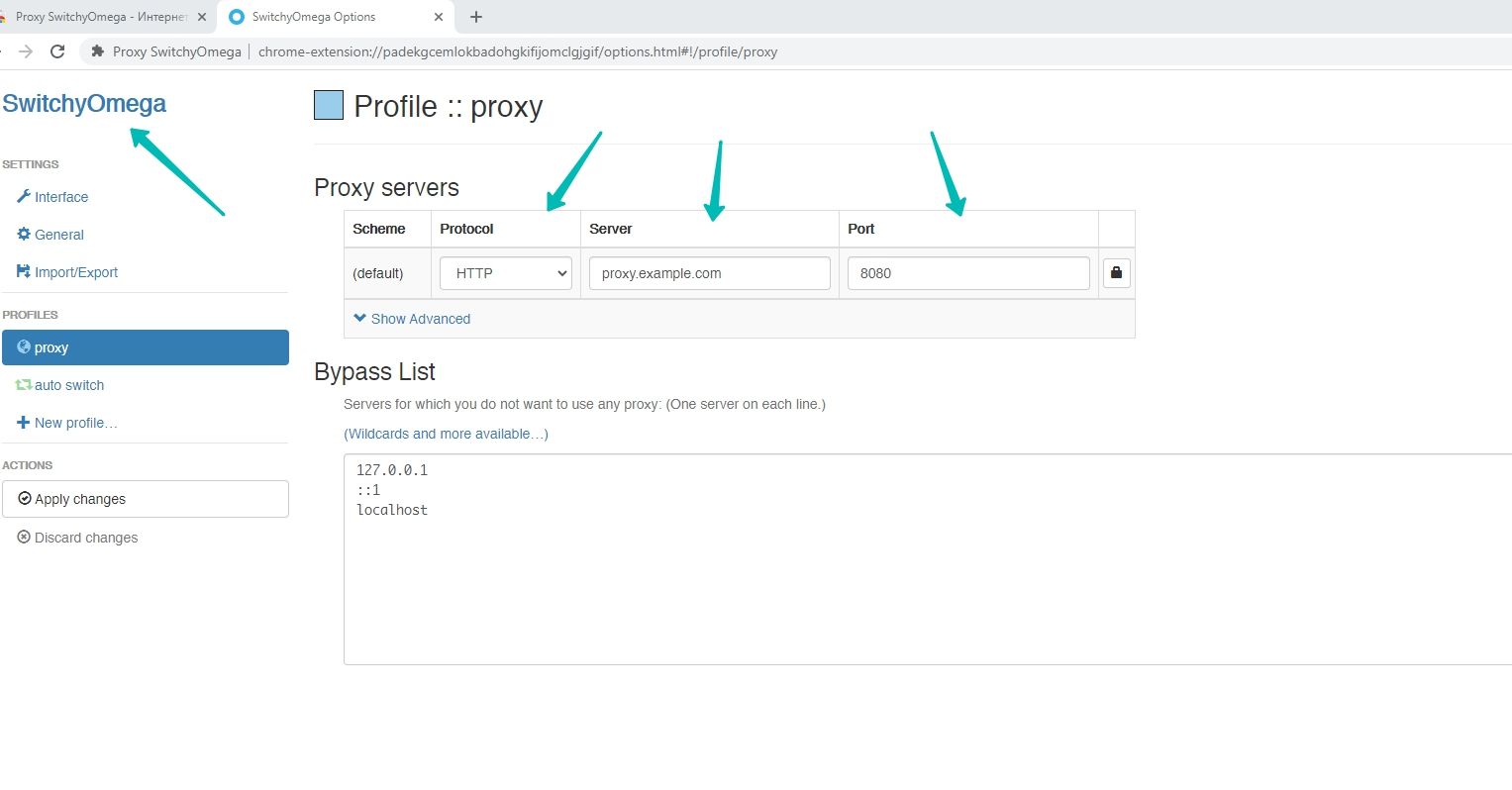Switch to Proxy SwitchyOmega browser tab
The height and width of the screenshot is (790, 1512).
101,17
